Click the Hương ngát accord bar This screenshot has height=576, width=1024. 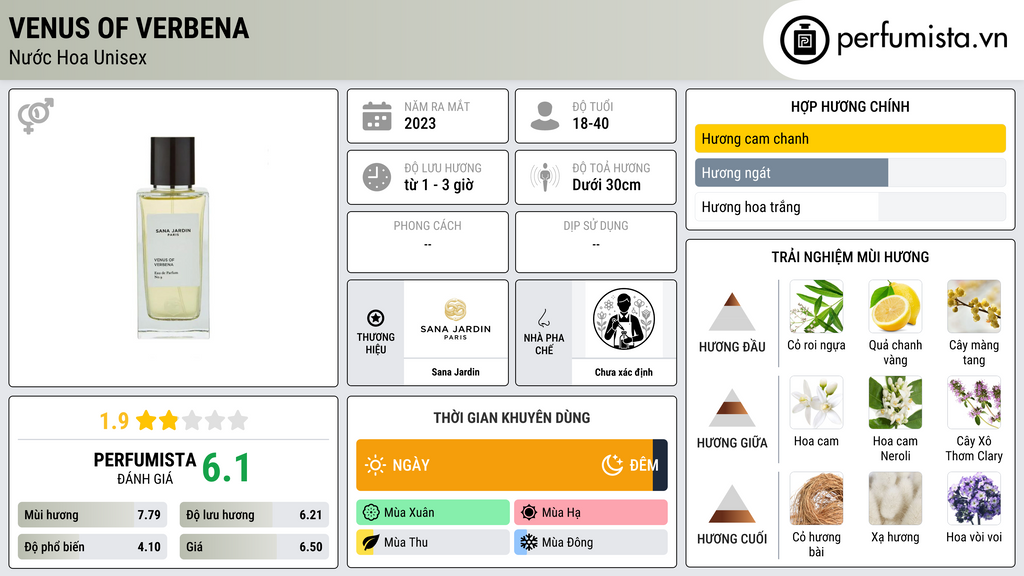coord(850,172)
